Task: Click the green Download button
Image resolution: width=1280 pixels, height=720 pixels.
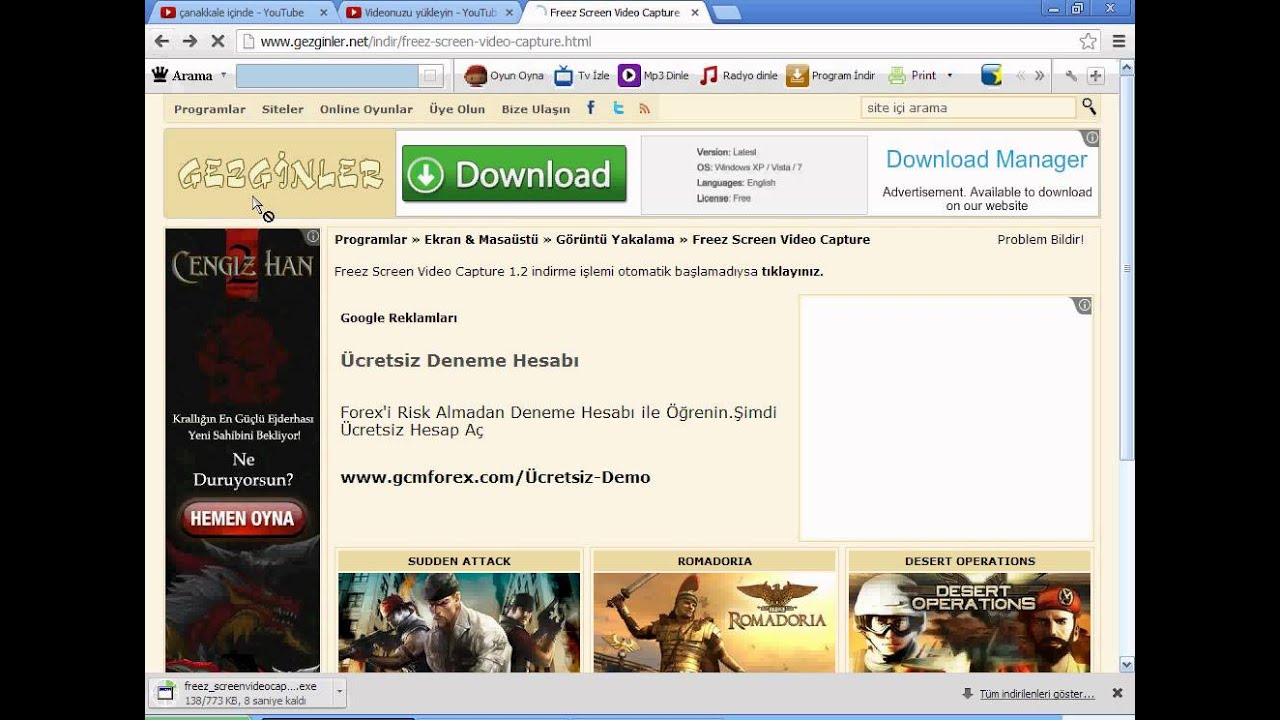Action: (514, 174)
